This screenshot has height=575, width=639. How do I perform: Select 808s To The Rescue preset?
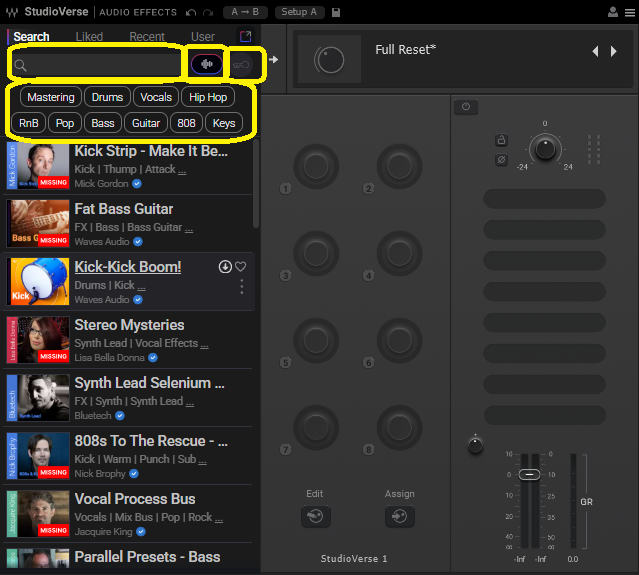click(151, 441)
